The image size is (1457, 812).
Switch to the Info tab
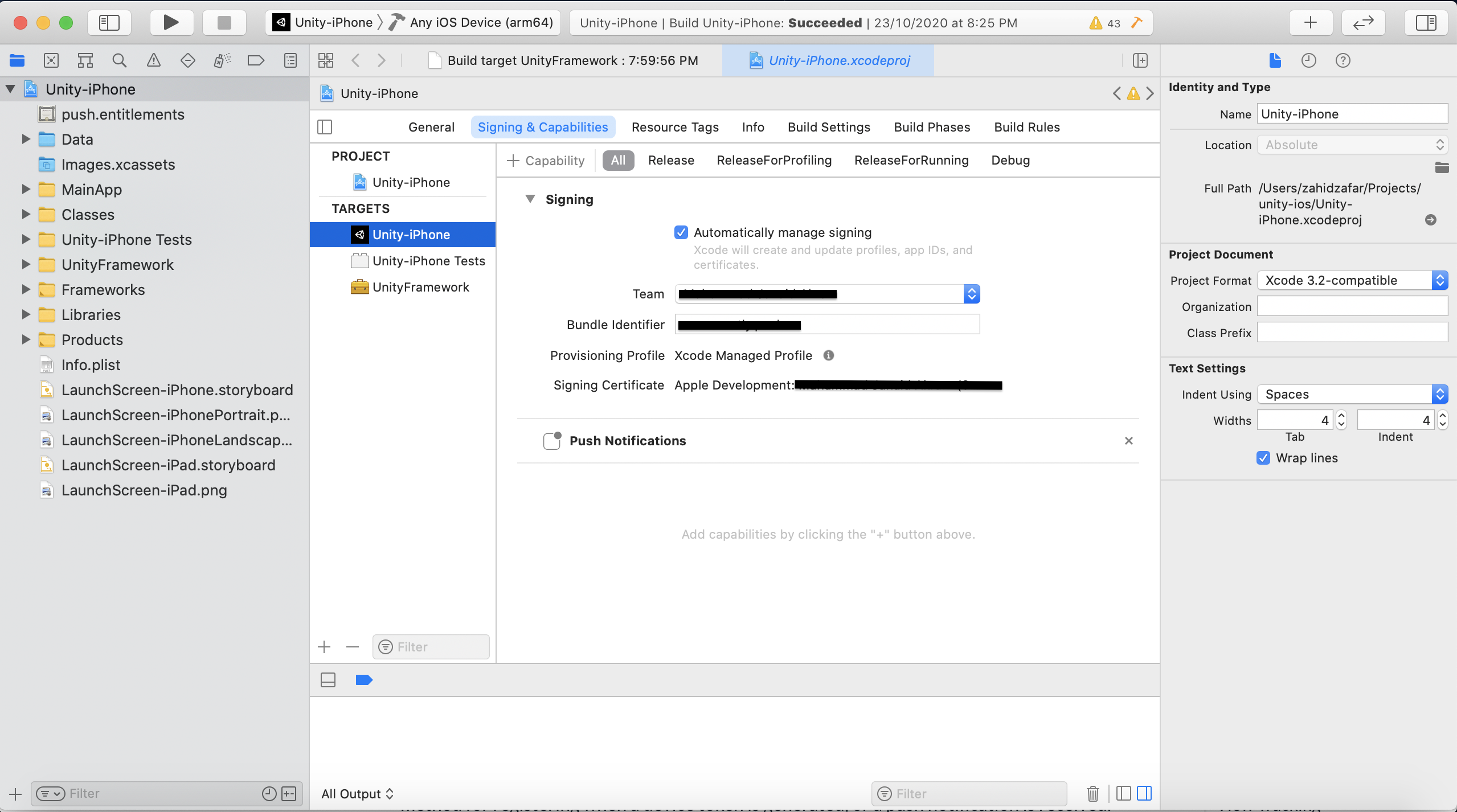(x=753, y=127)
